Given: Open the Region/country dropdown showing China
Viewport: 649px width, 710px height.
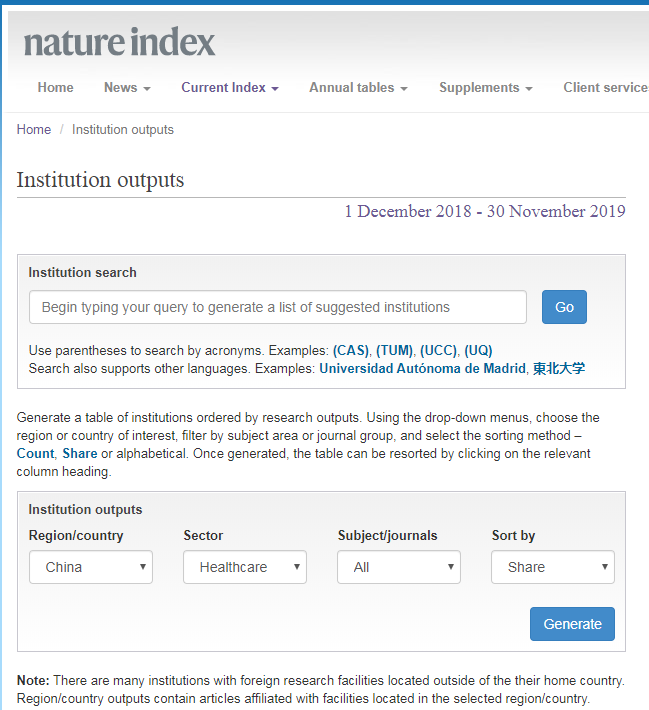Looking at the screenshot, I should click(91, 567).
